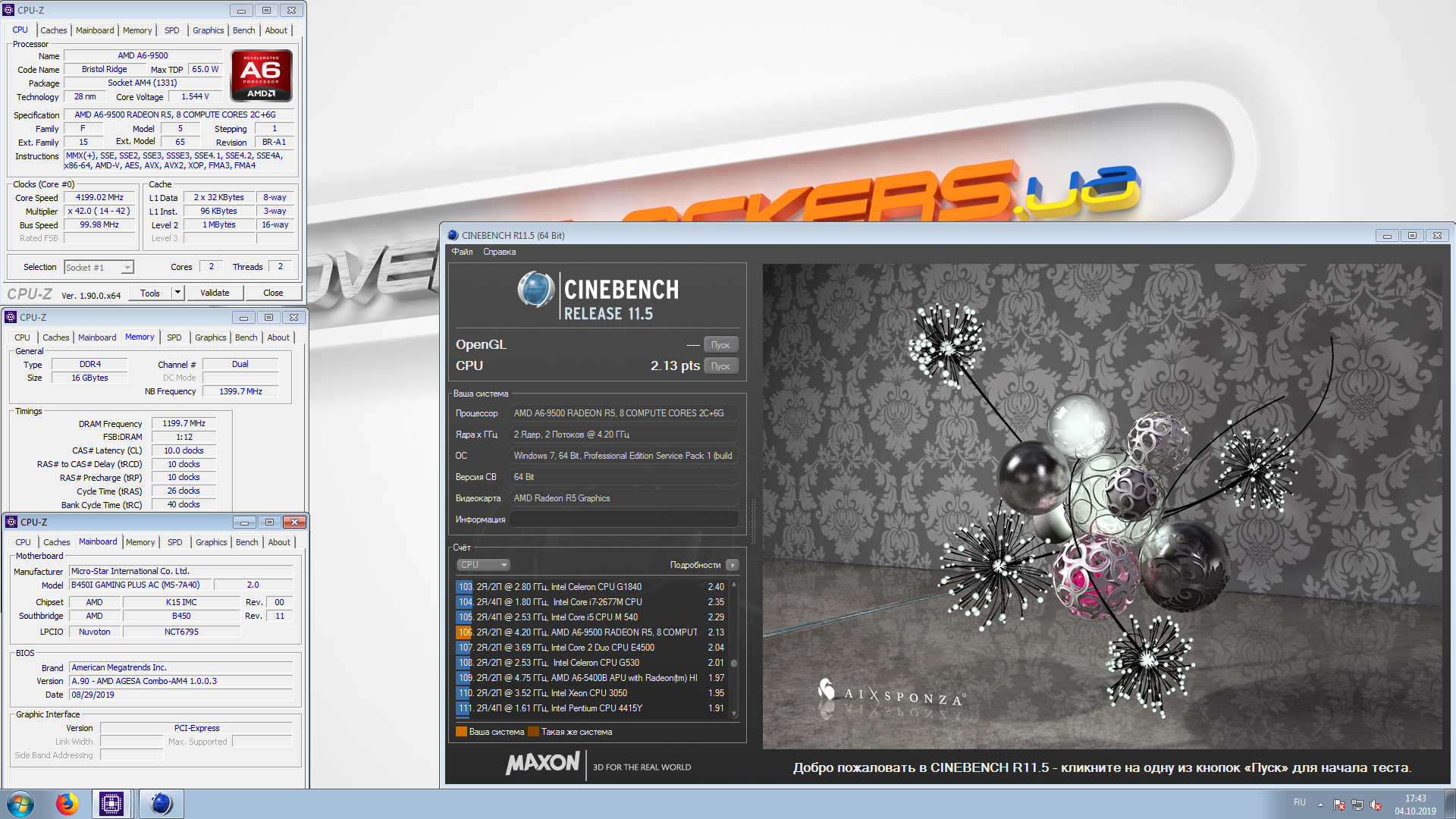Run the CPU test with Пуск
The height and width of the screenshot is (819, 1456).
coord(720,366)
